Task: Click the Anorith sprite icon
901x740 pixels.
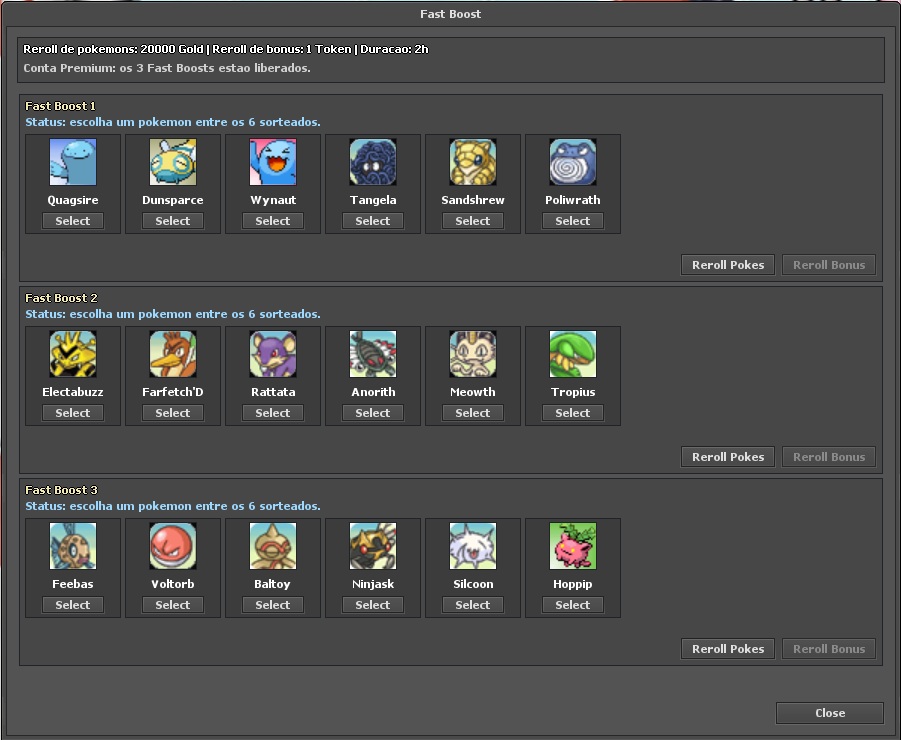Action: pos(372,353)
